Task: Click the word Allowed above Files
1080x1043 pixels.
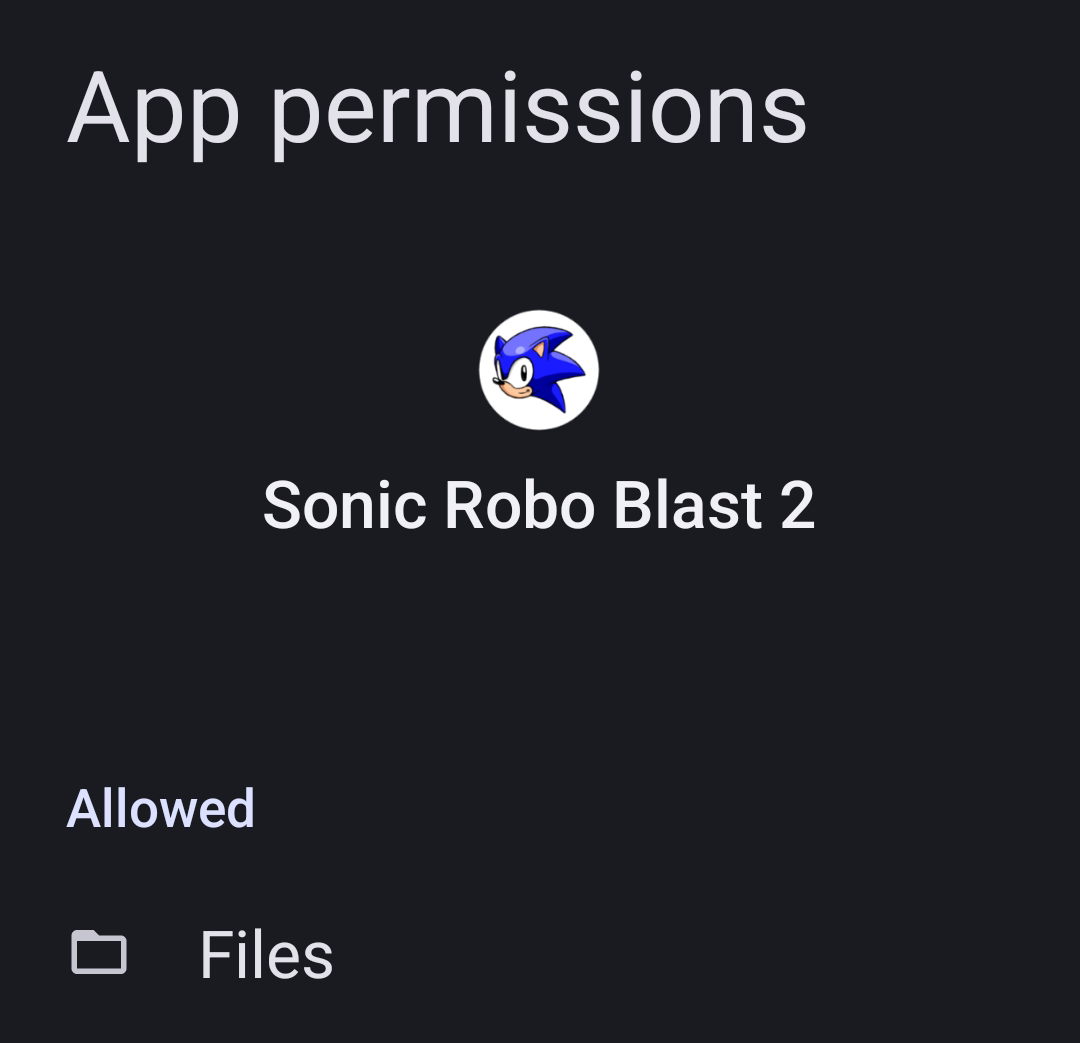Action: click(x=160, y=808)
